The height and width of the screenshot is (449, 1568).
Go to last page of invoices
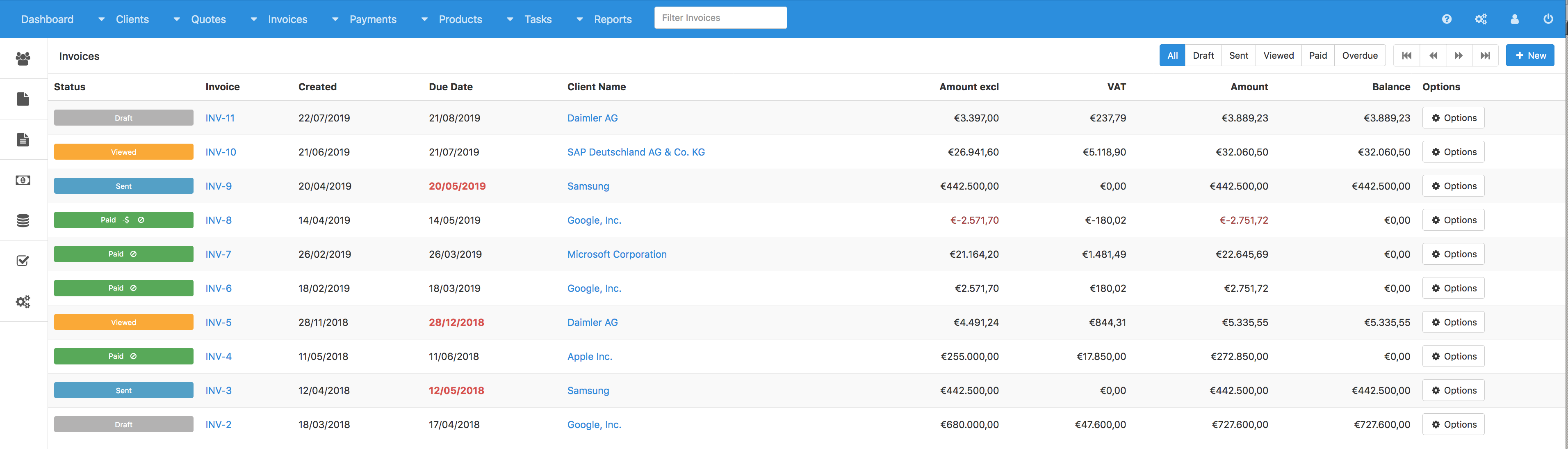(x=1485, y=55)
